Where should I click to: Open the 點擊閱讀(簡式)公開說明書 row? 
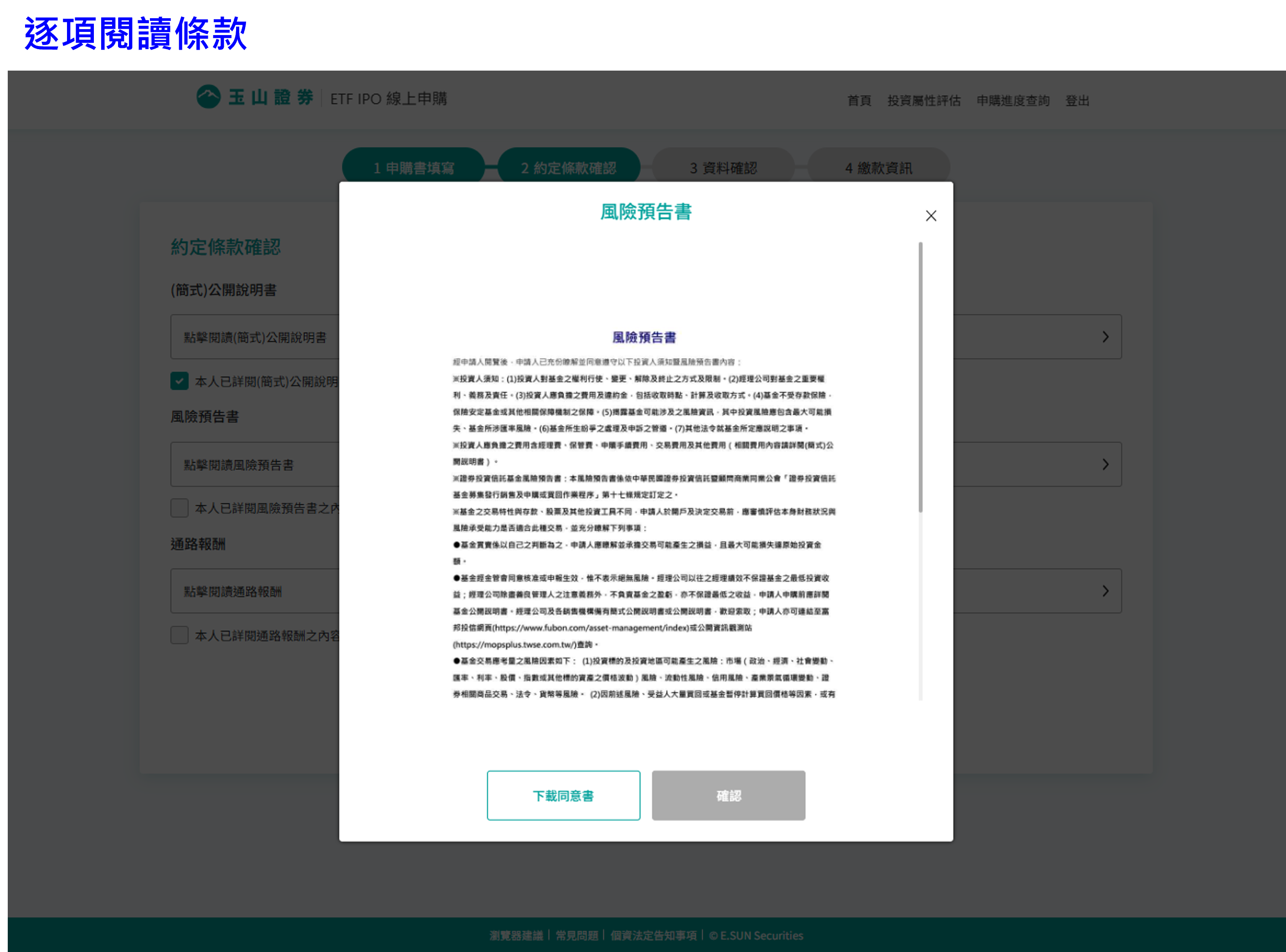(646, 337)
